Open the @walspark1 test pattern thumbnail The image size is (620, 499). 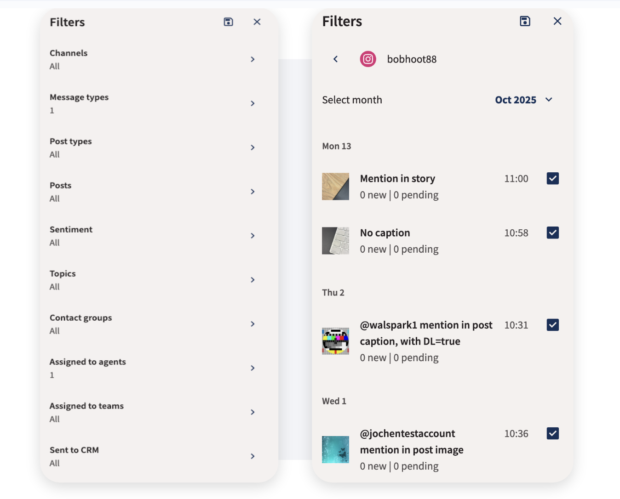(x=335, y=341)
